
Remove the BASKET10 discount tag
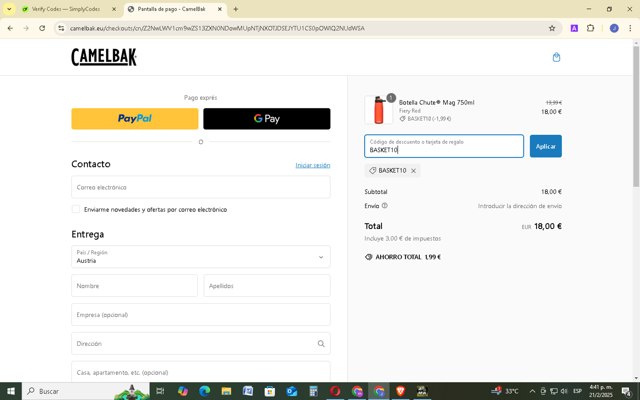pos(413,171)
